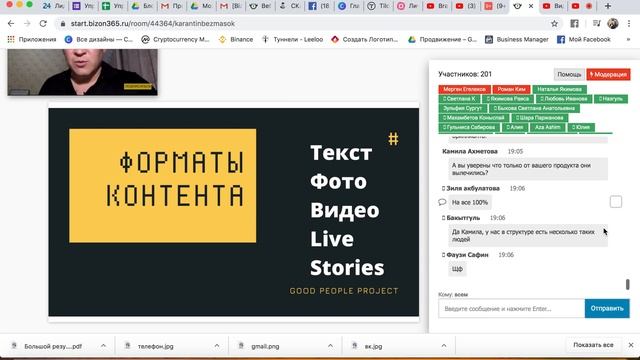Expand options for 'Большой резу....pdf' download
The width and height of the screenshot is (640, 360).
pyautogui.click(x=103, y=346)
